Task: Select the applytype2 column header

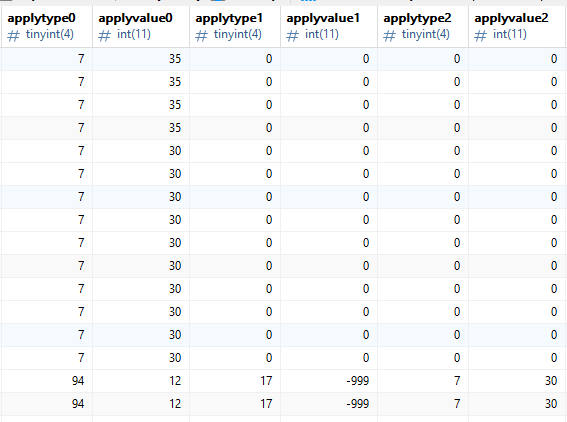Action: click(423, 26)
